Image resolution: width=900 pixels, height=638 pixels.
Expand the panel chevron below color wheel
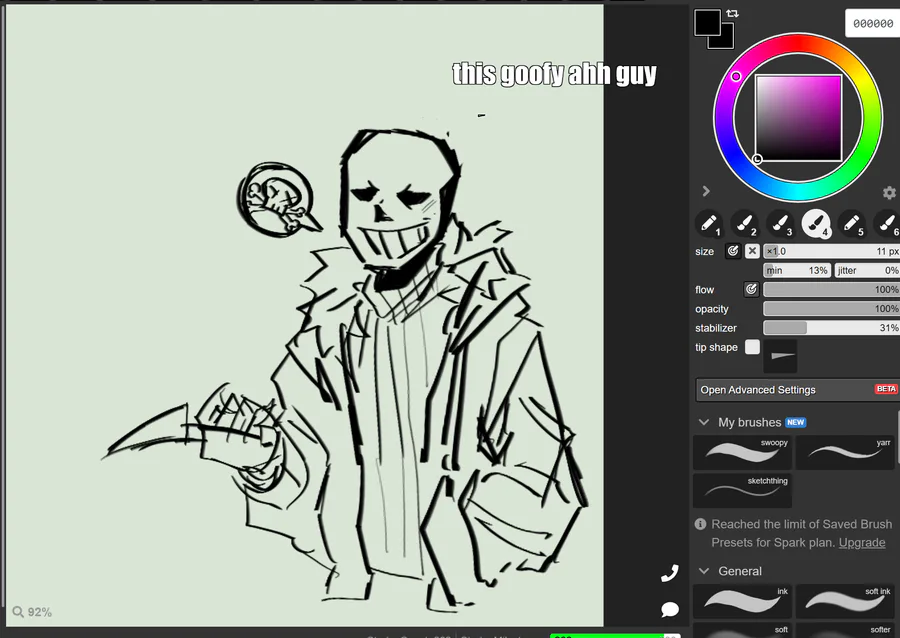(x=706, y=191)
